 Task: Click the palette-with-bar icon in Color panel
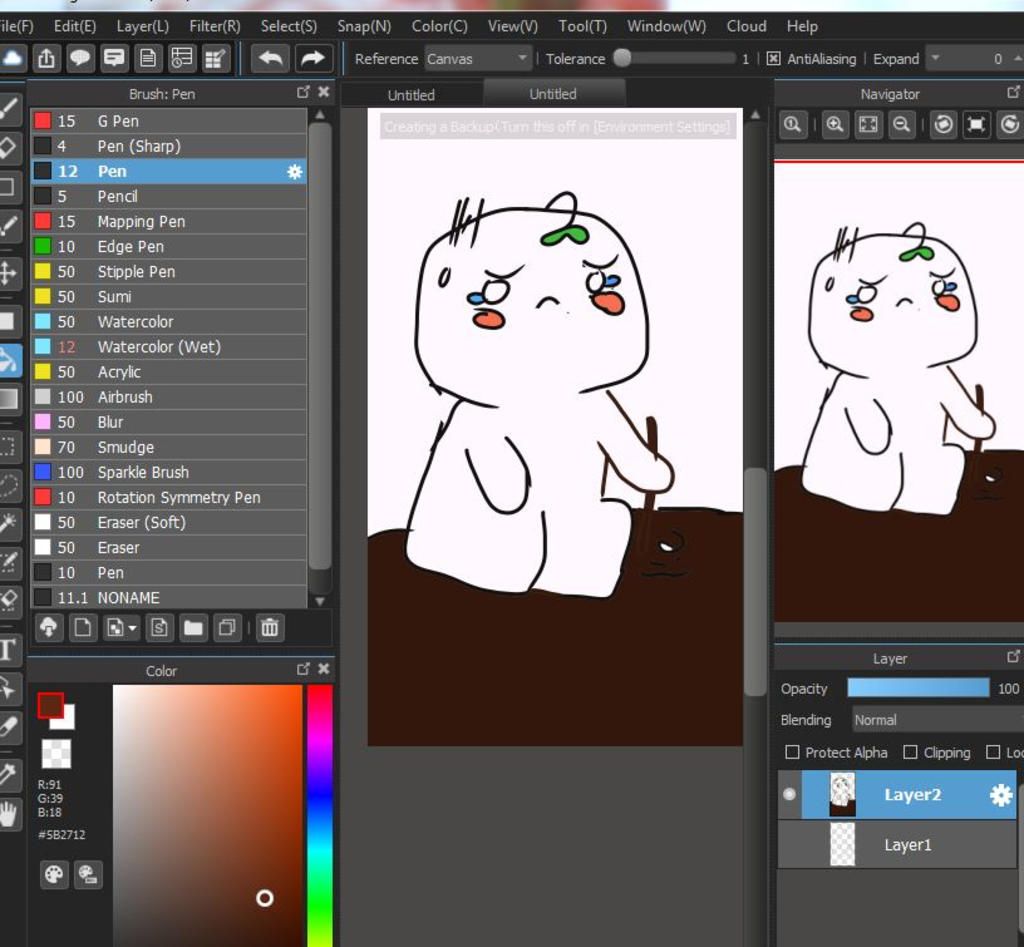[88, 875]
